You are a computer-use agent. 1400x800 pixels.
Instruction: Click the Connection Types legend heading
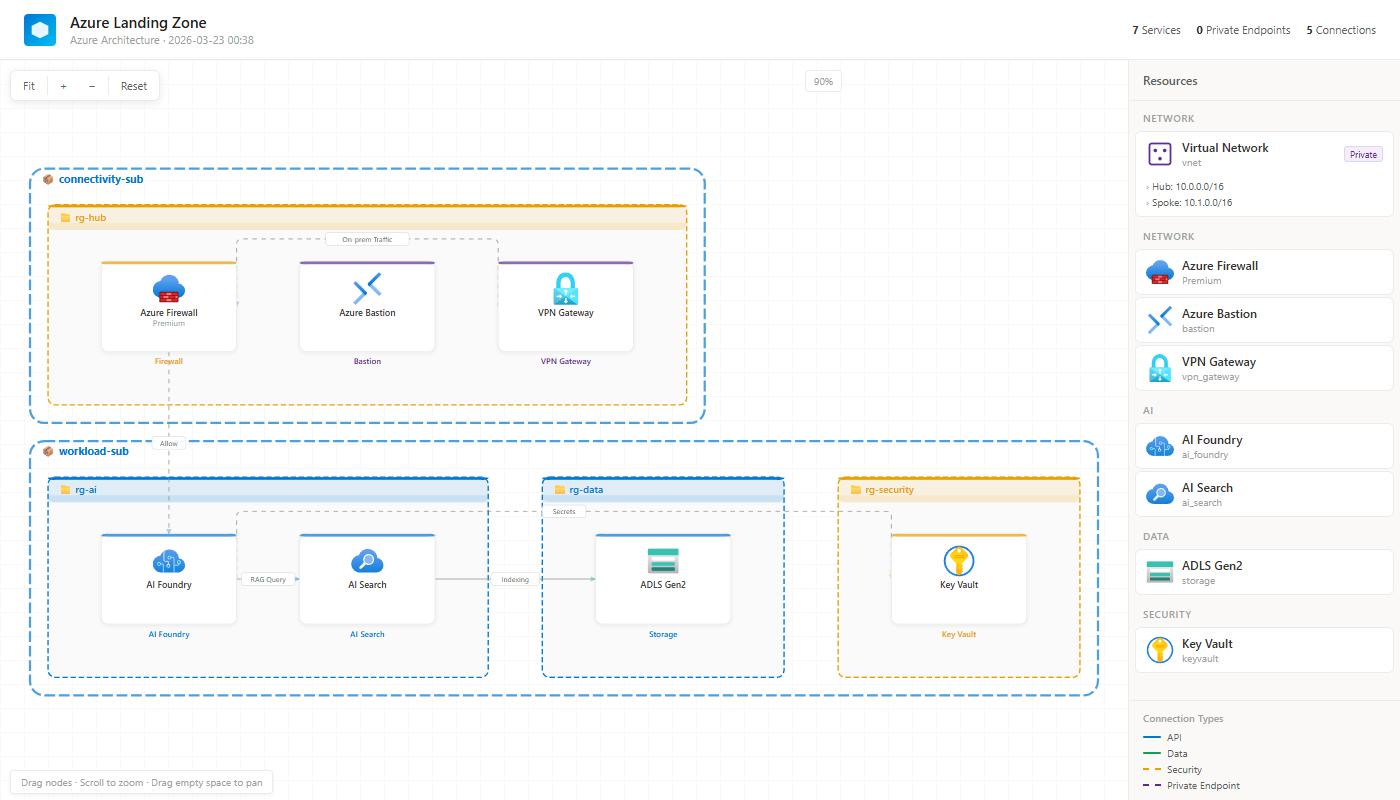[x=1183, y=719]
